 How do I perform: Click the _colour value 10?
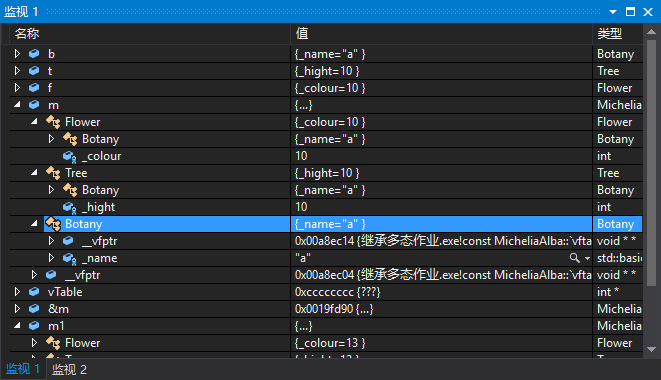301,156
